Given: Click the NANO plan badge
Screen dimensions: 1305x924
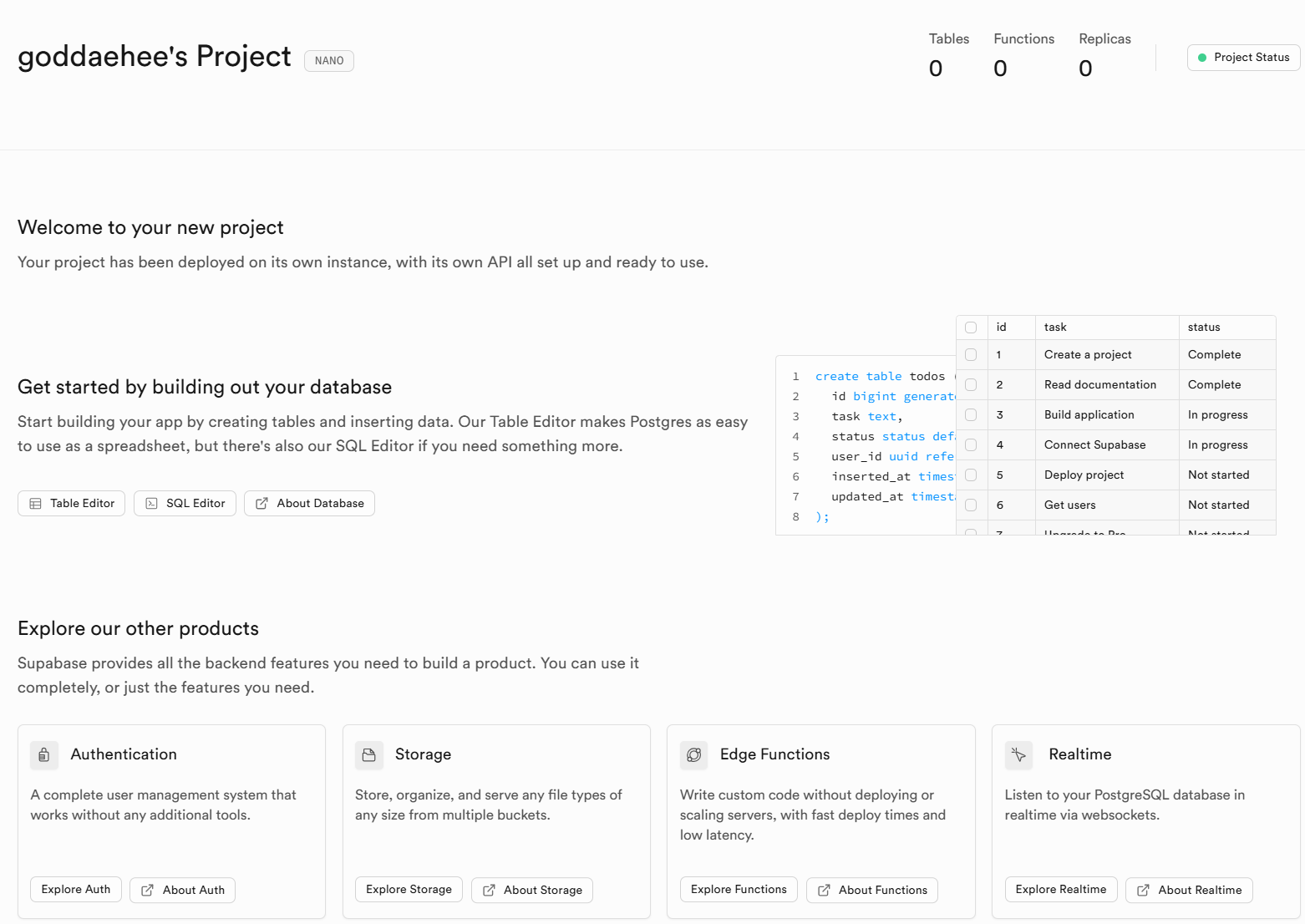Looking at the screenshot, I should [329, 61].
